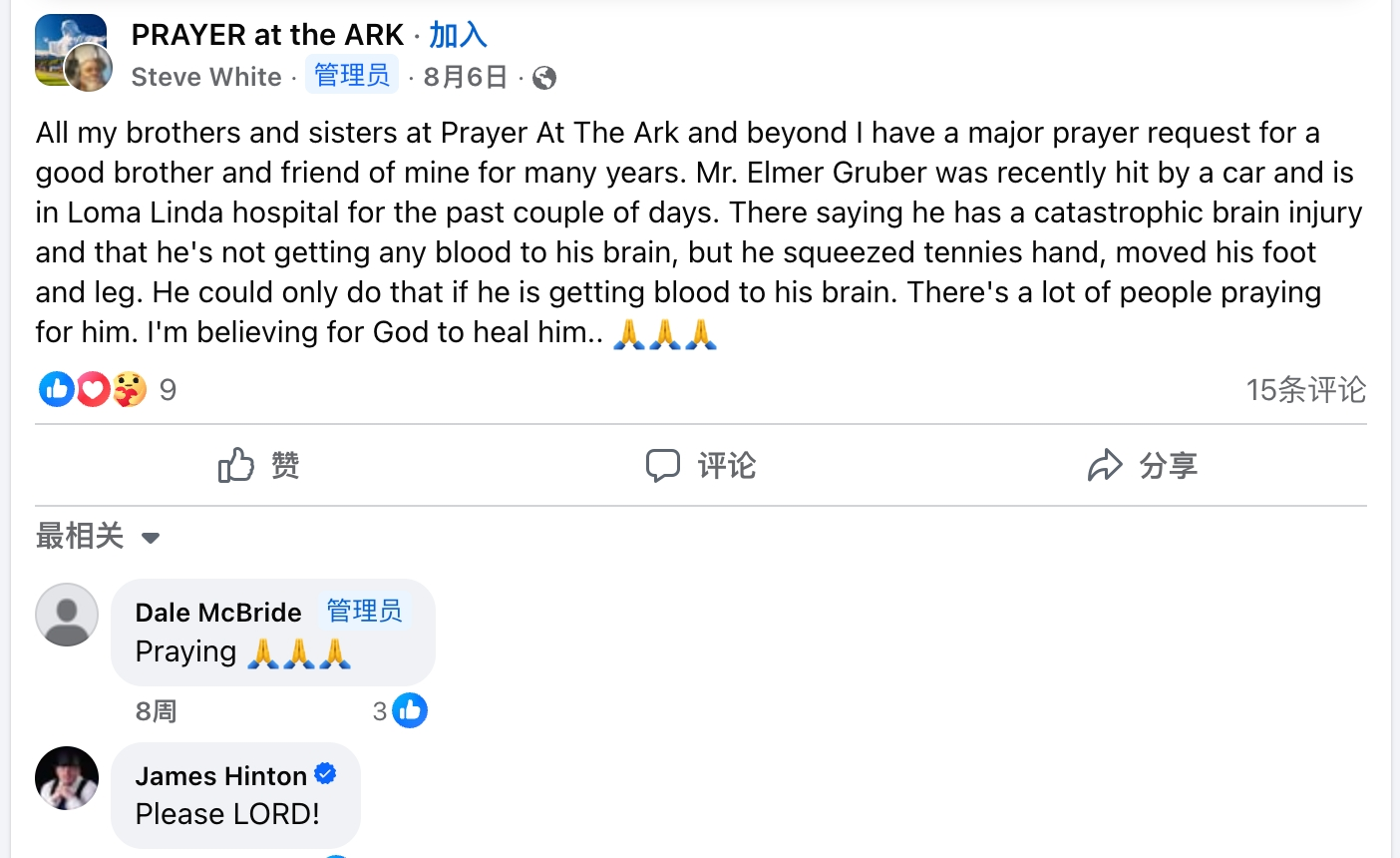Click the public globe privacy icon
1400x858 pixels.
[x=544, y=78]
